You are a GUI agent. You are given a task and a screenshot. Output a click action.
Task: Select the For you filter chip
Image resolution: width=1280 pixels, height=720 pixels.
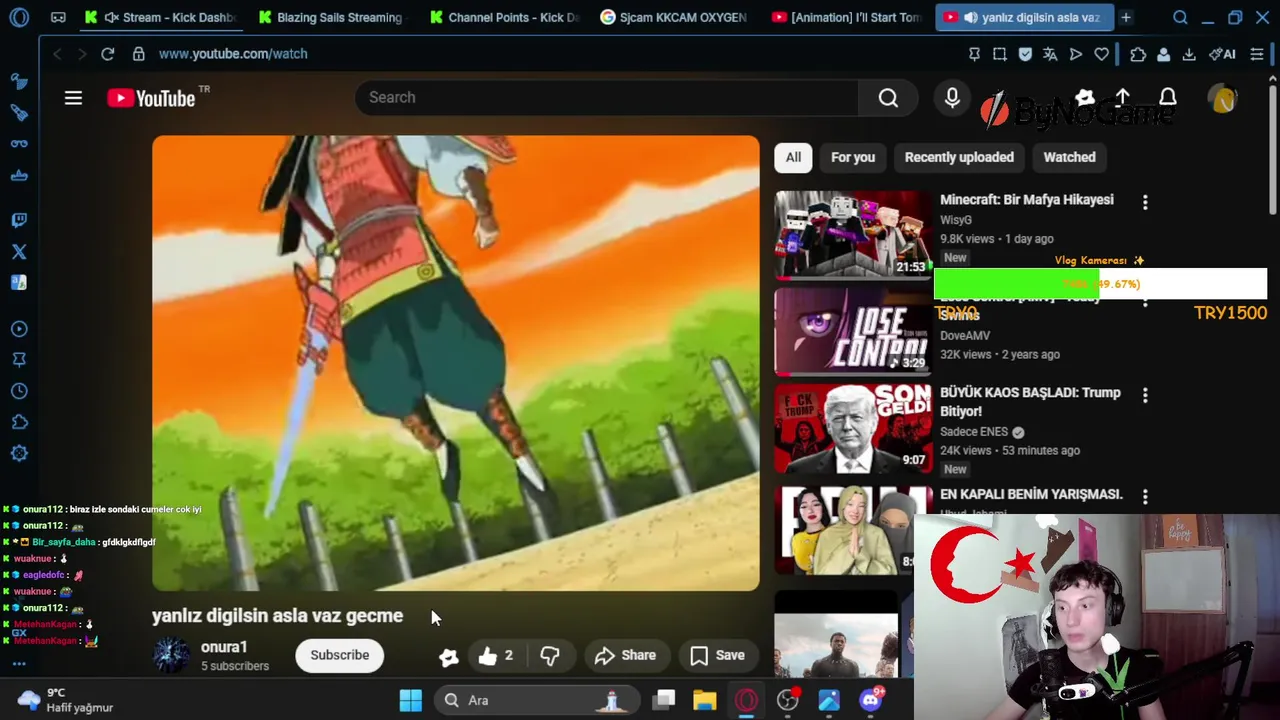(853, 157)
